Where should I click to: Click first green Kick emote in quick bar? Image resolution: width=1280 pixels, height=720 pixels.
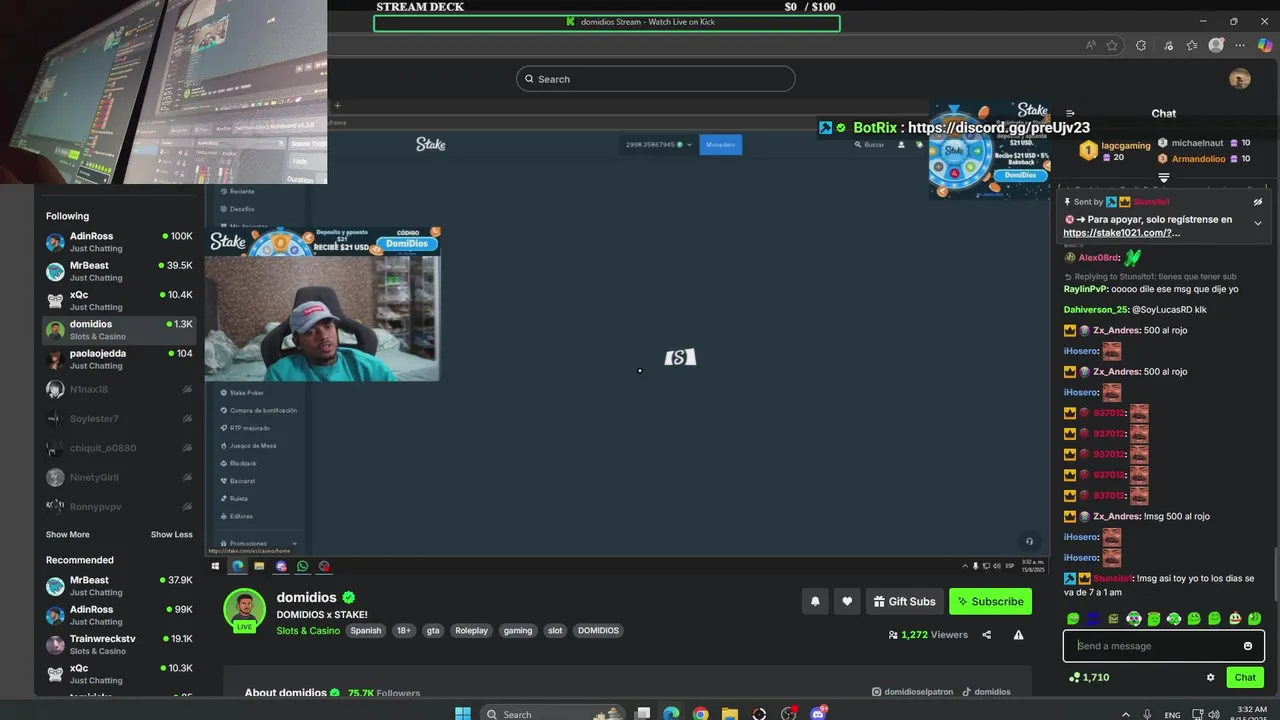1073,619
